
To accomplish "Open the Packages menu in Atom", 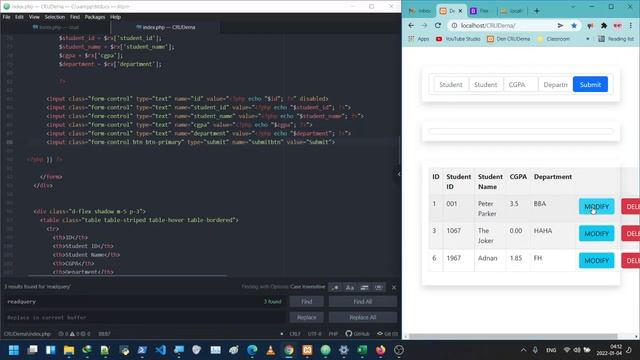I will point(95,17).
